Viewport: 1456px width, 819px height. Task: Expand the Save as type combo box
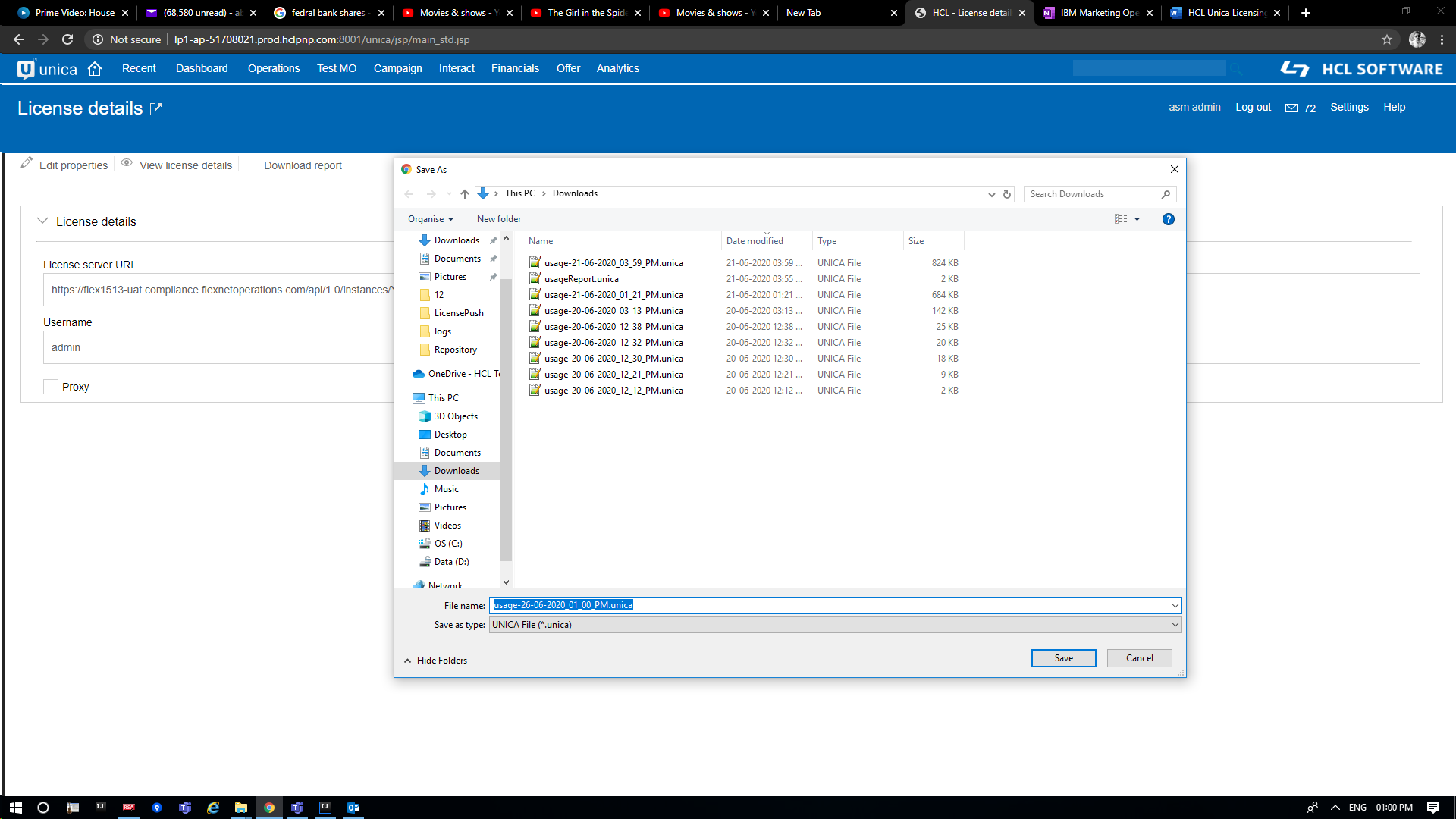pos(1175,625)
